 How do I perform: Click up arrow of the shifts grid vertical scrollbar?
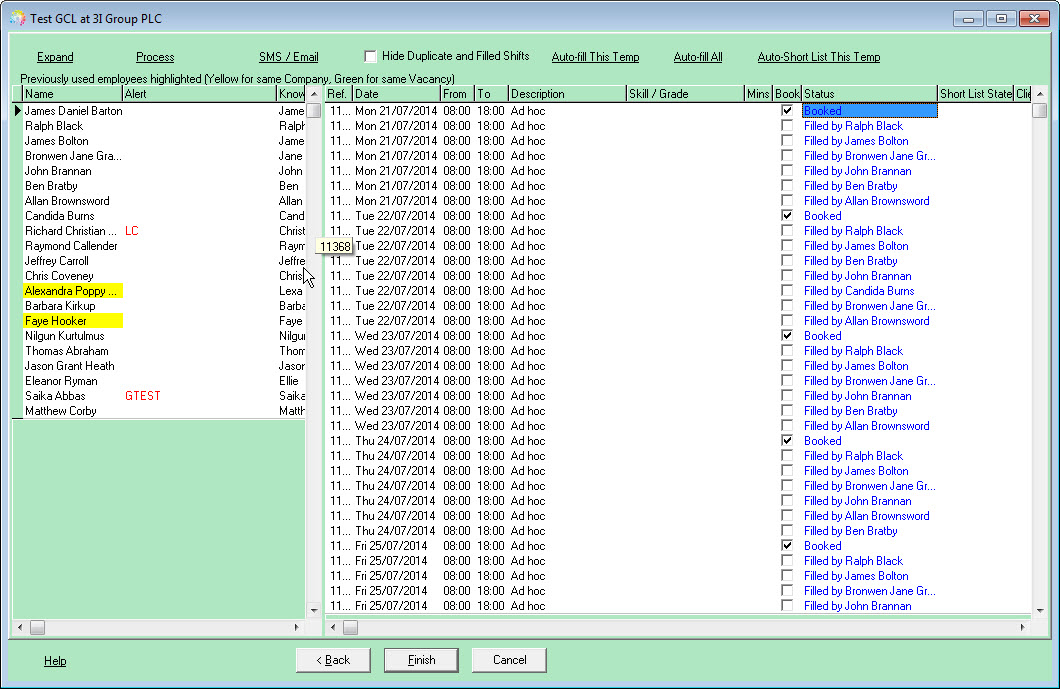point(1040,94)
